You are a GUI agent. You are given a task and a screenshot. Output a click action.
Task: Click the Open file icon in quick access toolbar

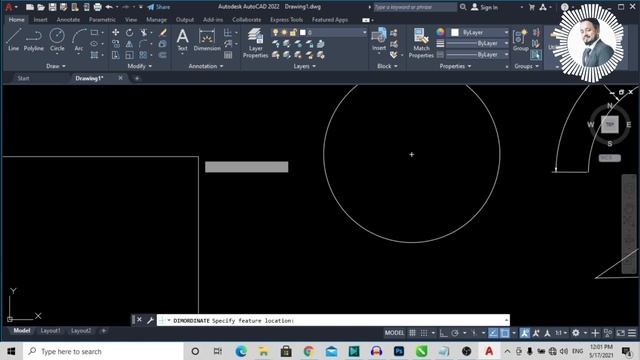tap(41, 7)
